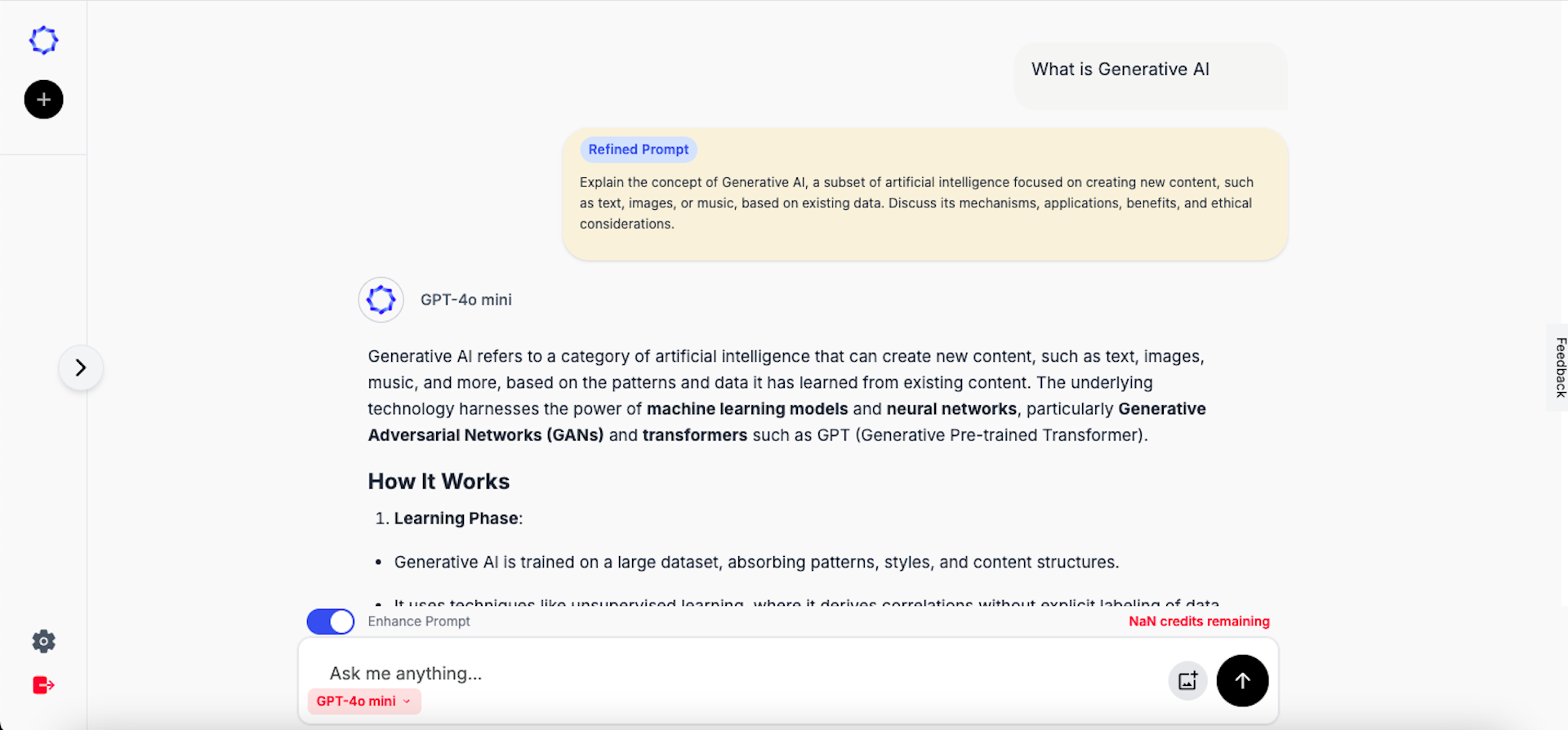Click the GPT-4o mini responder name
The height and width of the screenshot is (730, 1568).
(x=465, y=300)
